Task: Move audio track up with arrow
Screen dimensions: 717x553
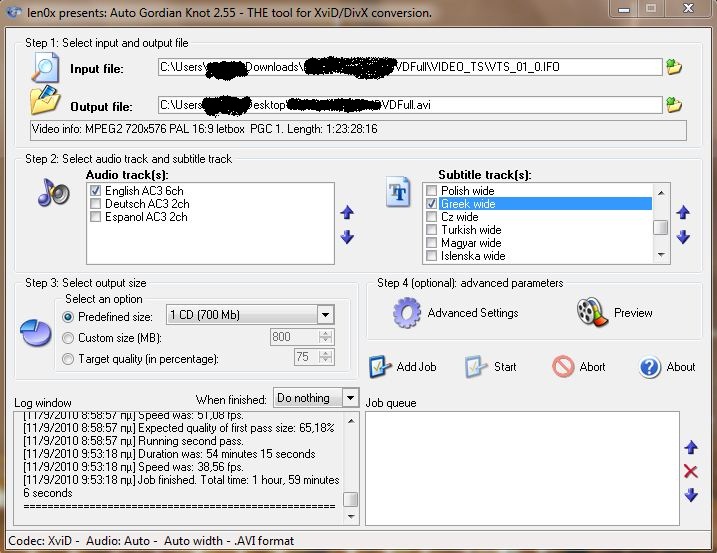Action: pos(347,212)
